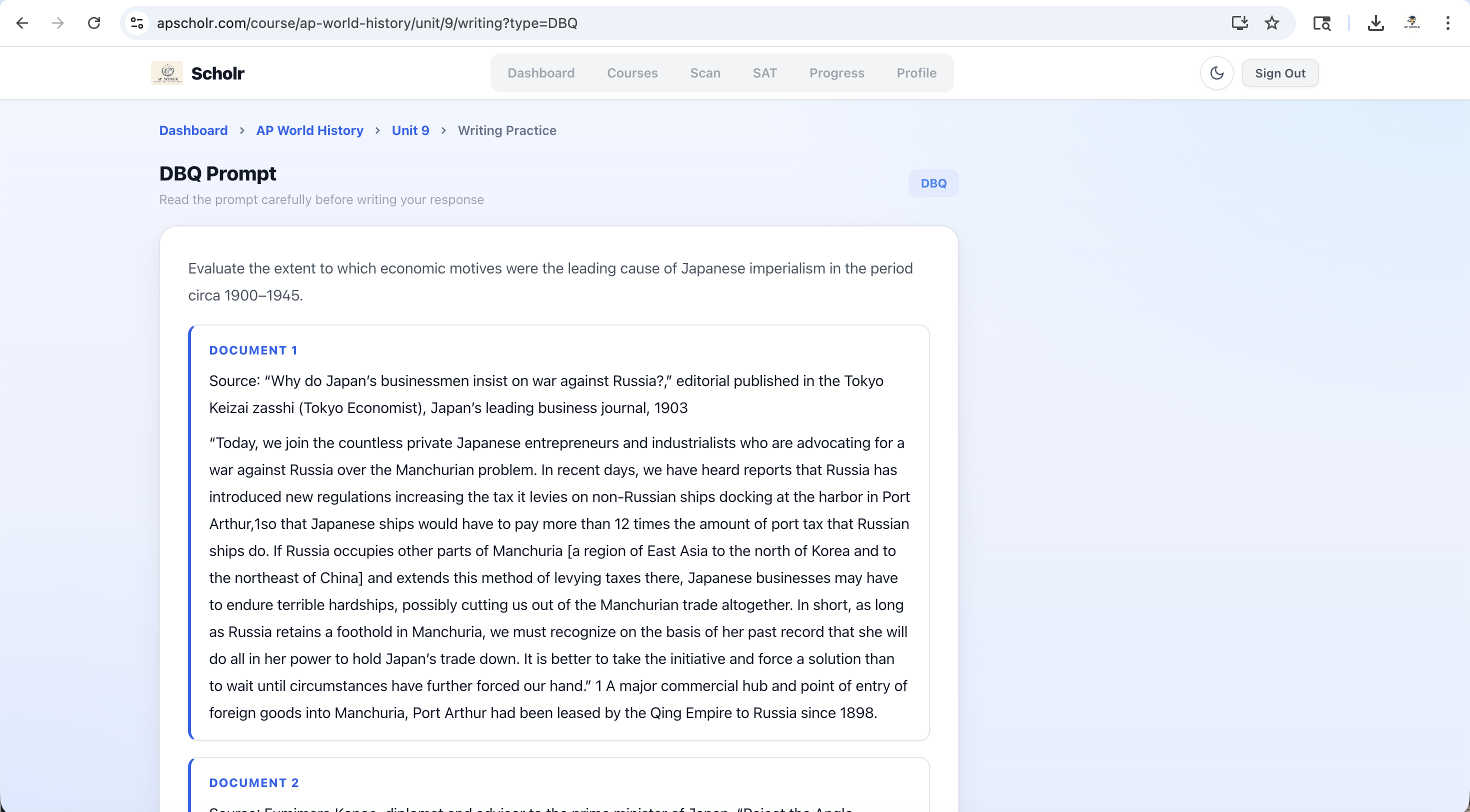
Task: Open the Courses nav tab
Action: [632, 73]
